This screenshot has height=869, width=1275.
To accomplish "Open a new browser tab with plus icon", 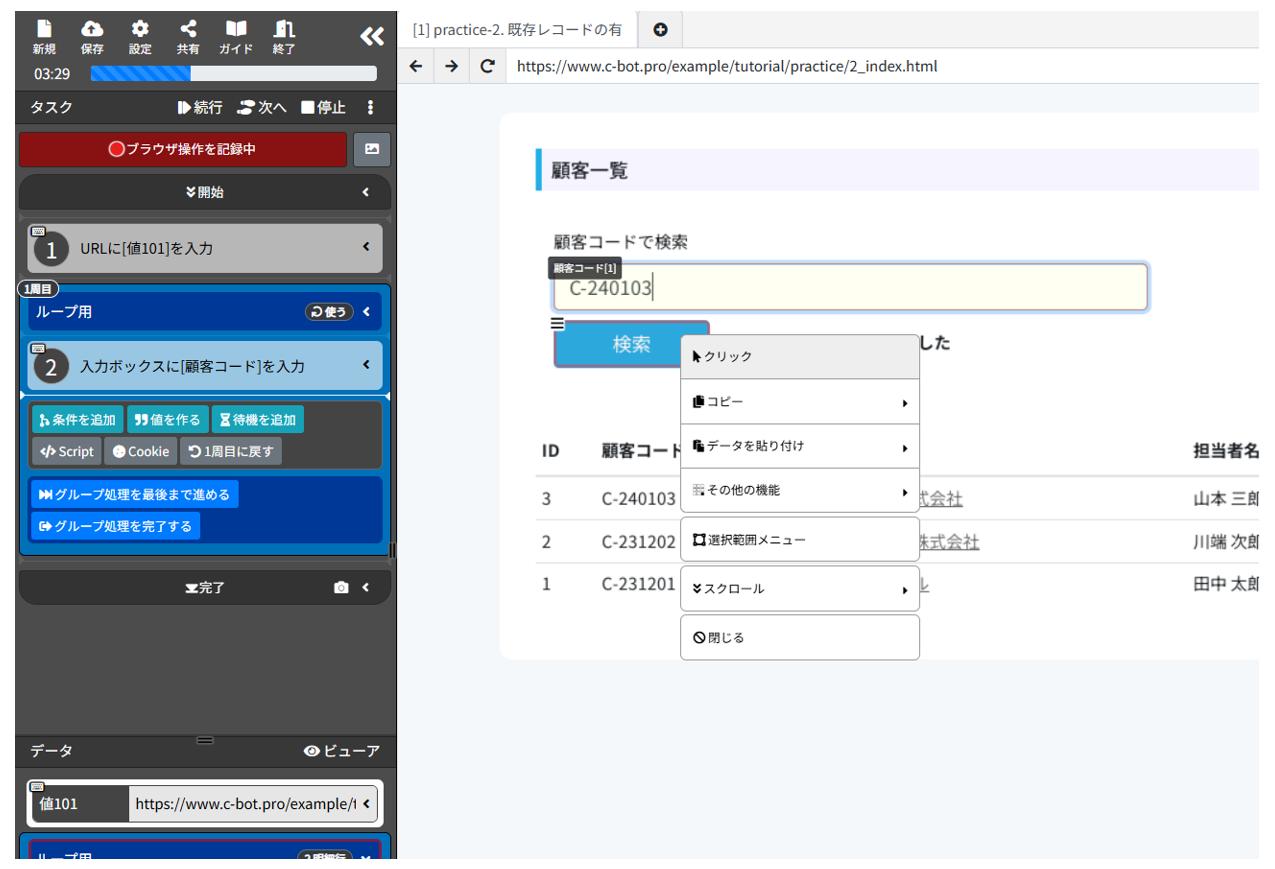I will tap(660, 30).
